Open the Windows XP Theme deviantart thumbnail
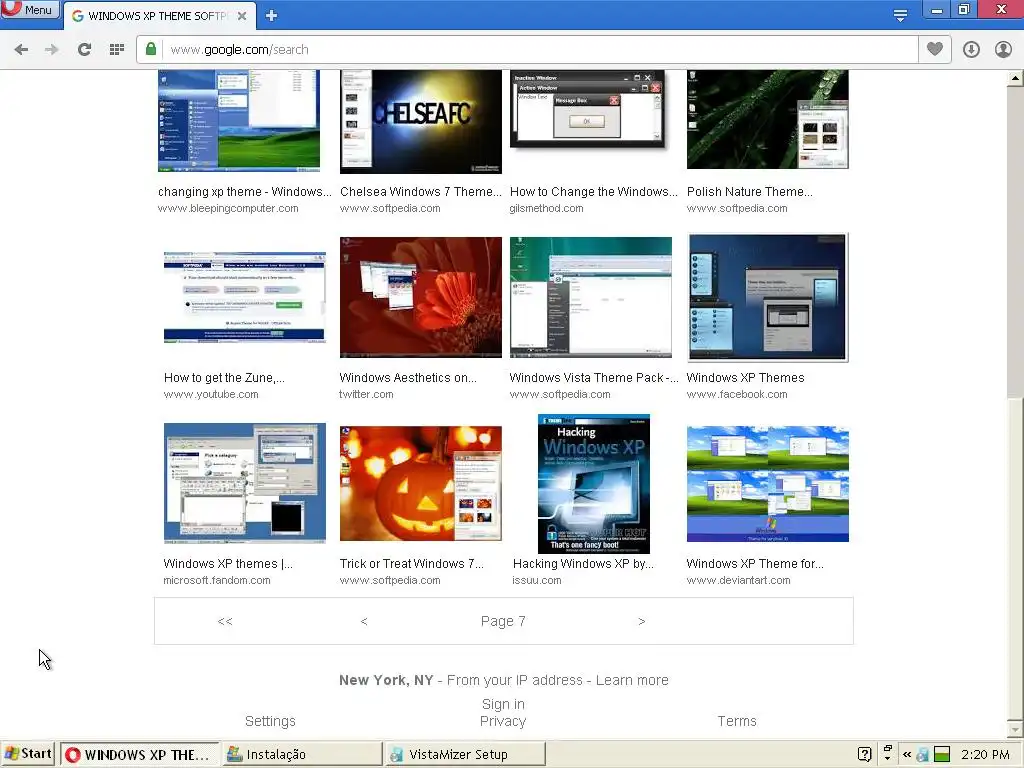The image size is (1024, 768). (767, 484)
